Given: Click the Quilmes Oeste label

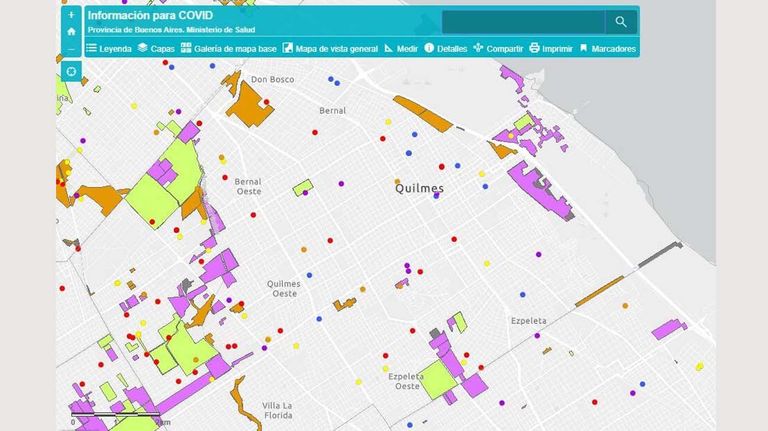Looking at the screenshot, I should tap(284, 288).
